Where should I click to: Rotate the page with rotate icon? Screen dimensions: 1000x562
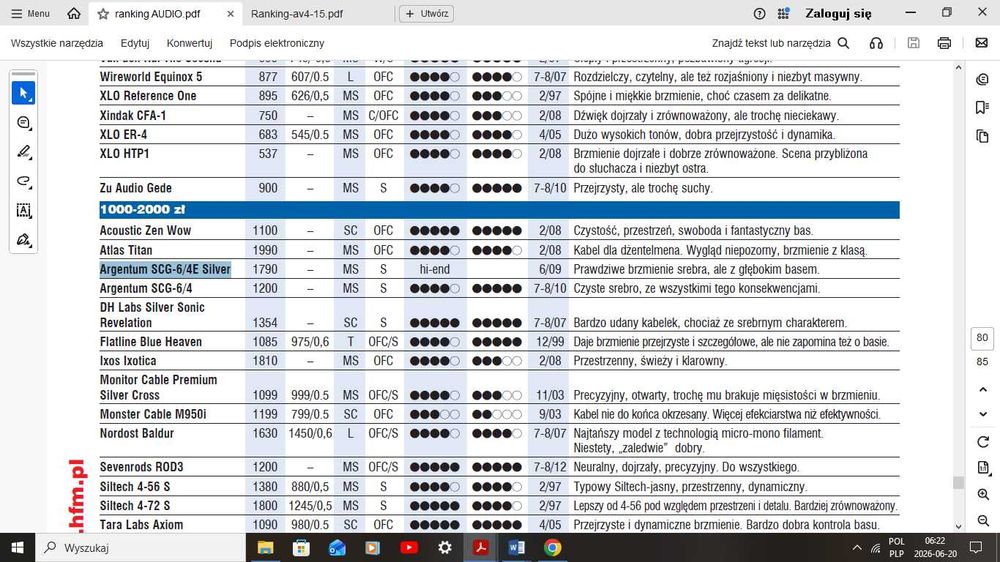point(983,441)
